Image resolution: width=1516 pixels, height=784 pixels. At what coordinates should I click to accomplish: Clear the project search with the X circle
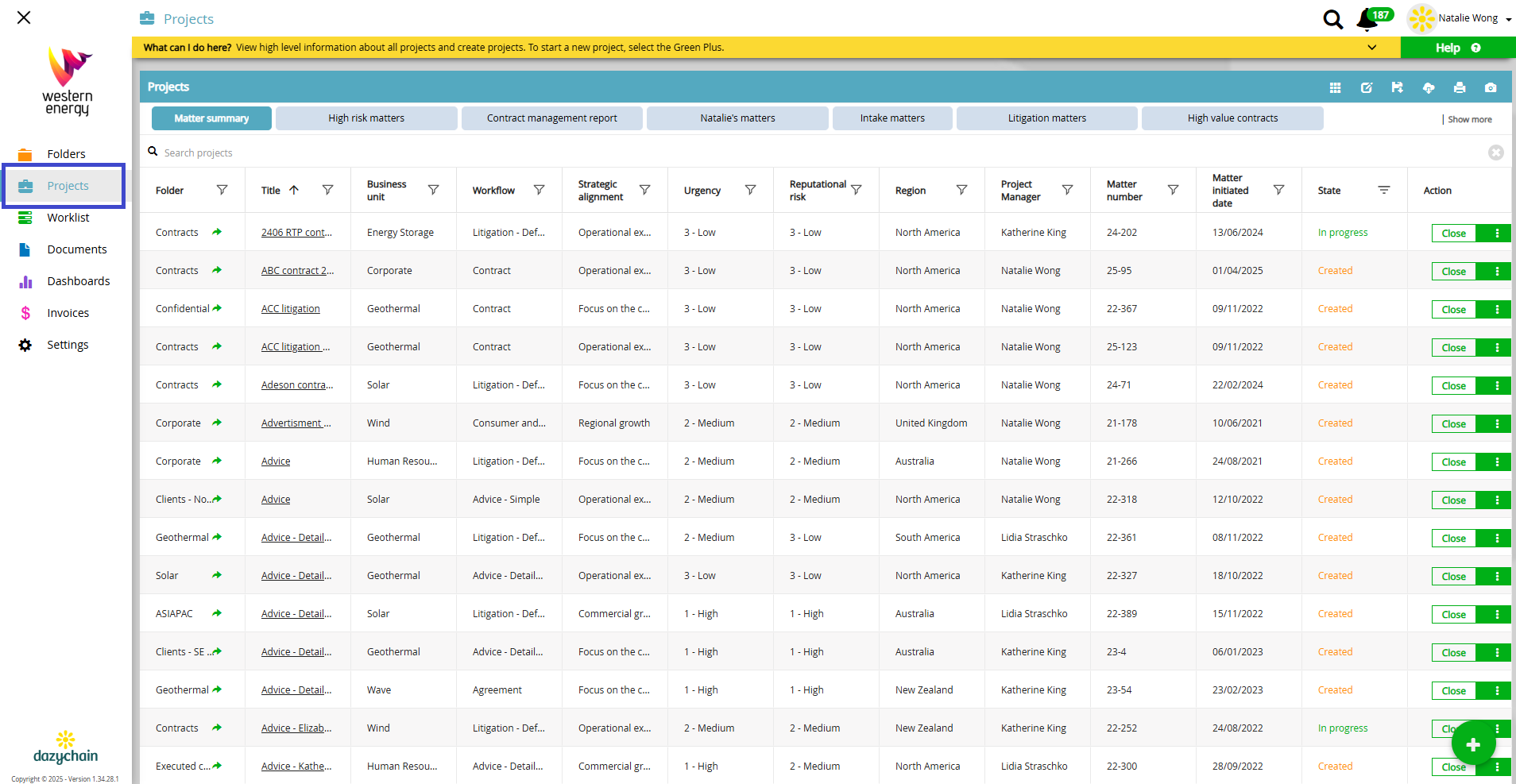pyautogui.click(x=1495, y=153)
